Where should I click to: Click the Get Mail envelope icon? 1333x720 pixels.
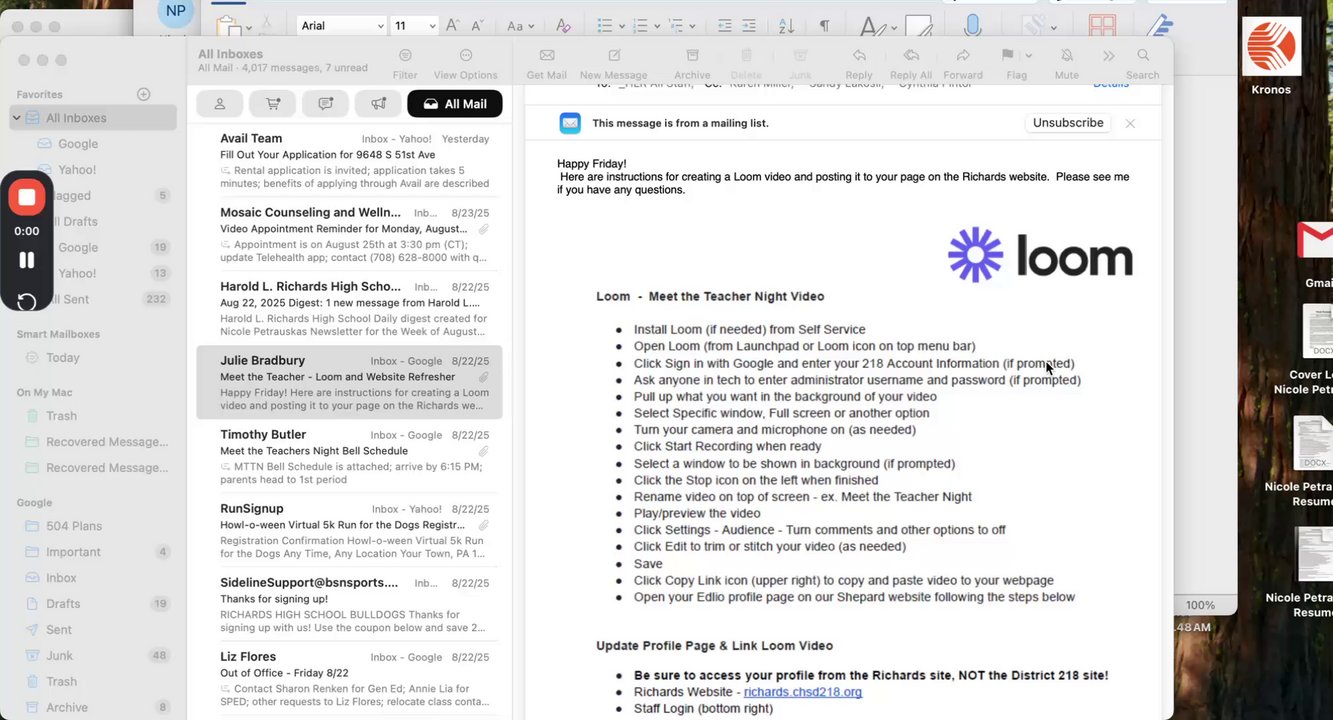click(547, 56)
